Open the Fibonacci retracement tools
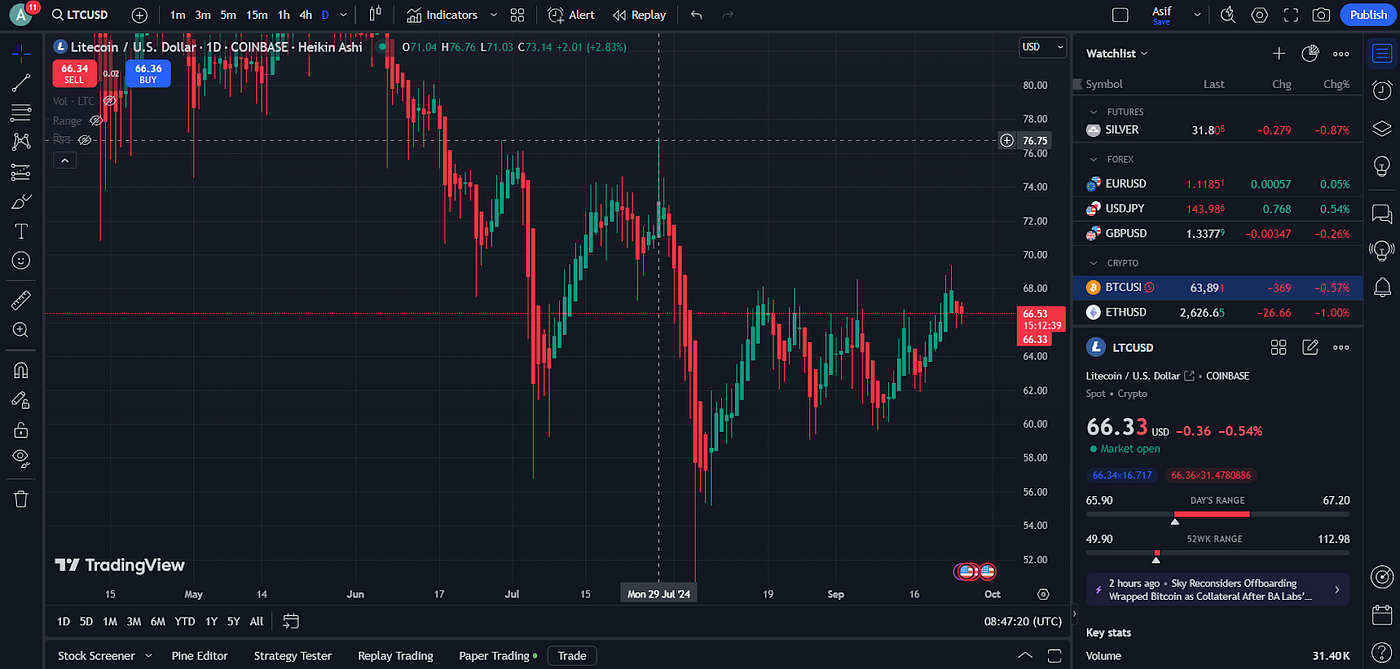This screenshot has width=1400, height=669. click(x=20, y=112)
